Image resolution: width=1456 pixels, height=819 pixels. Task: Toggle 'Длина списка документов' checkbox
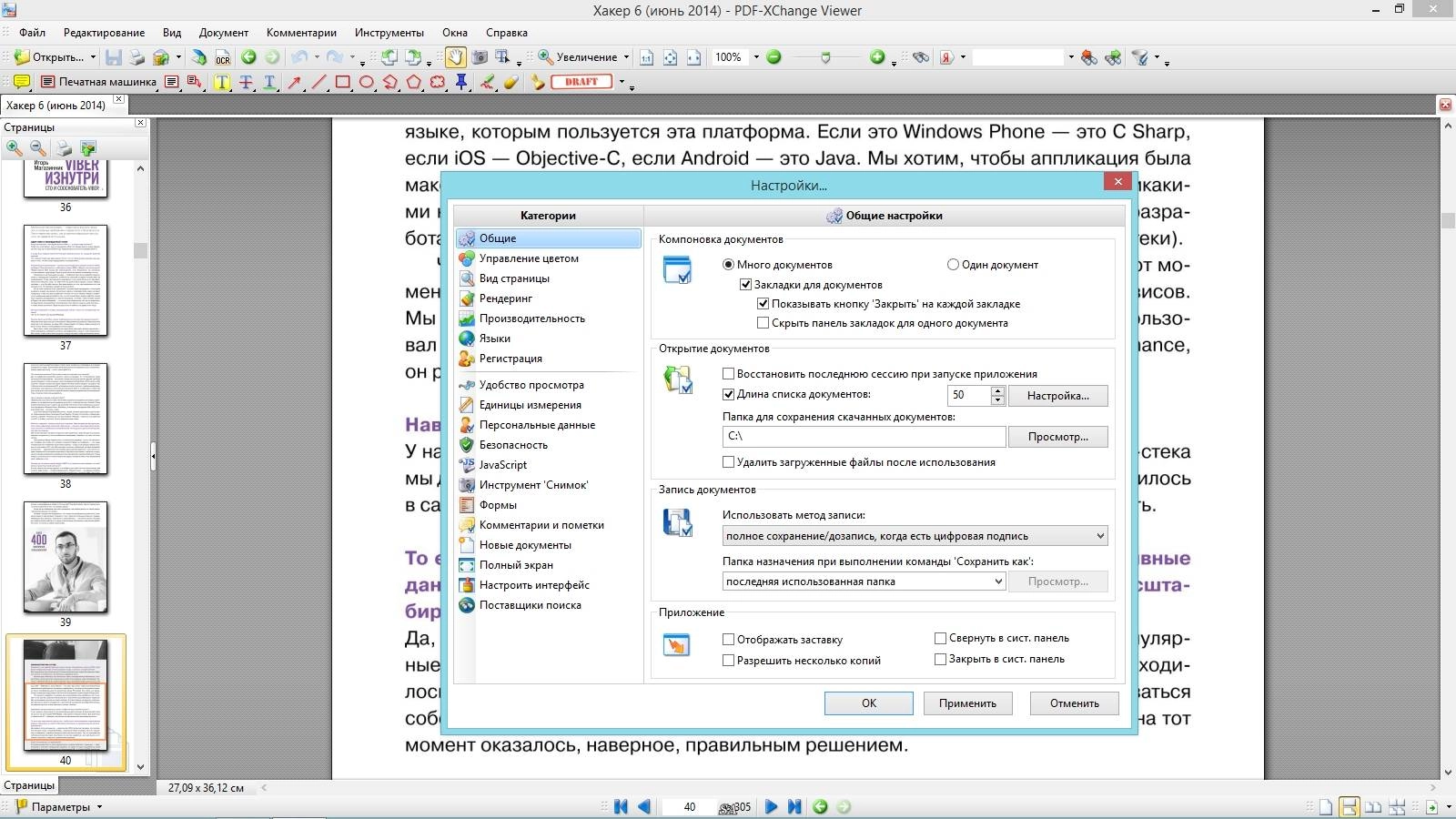[x=728, y=395]
